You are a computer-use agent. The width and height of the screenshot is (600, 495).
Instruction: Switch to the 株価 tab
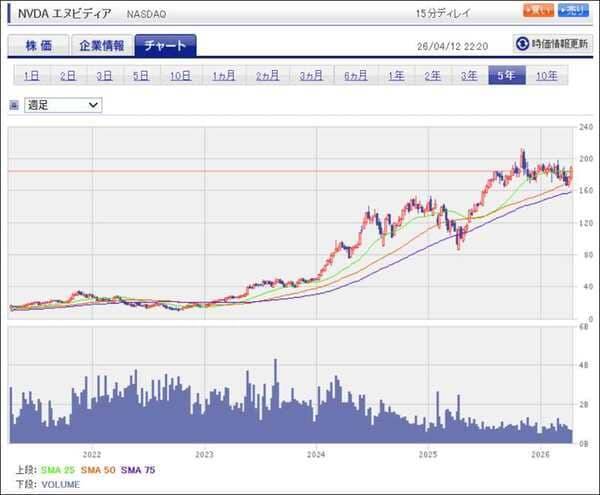(x=39, y=45)
